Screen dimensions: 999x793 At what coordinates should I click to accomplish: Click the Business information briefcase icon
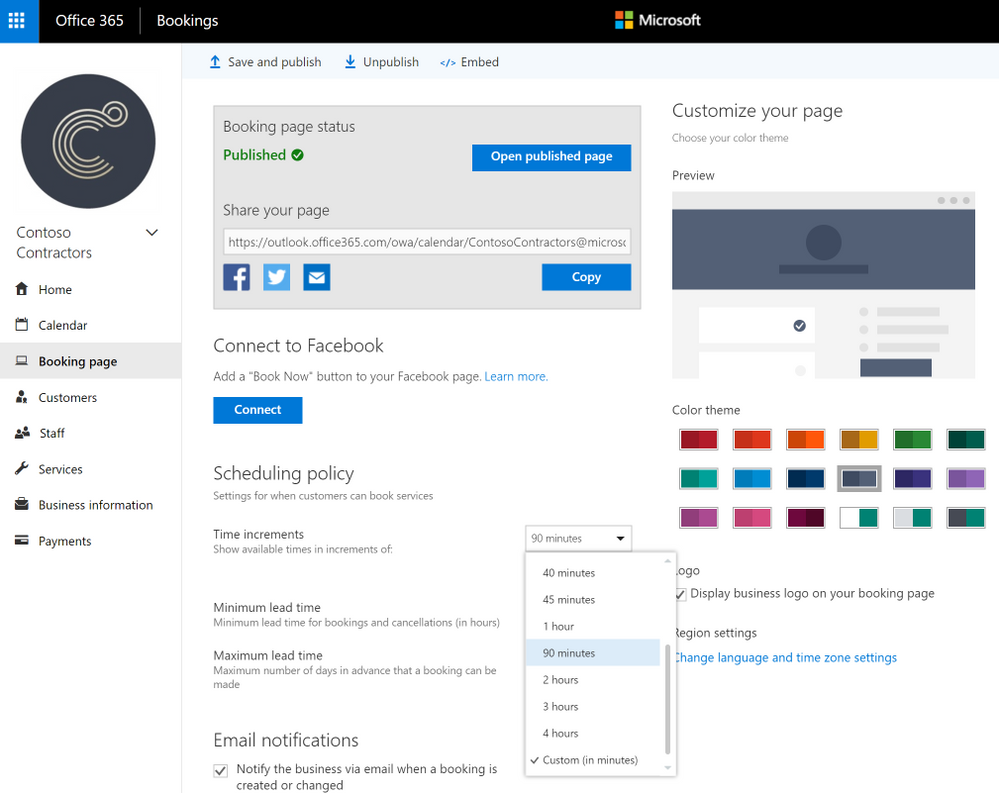click(x=22, y=504)
